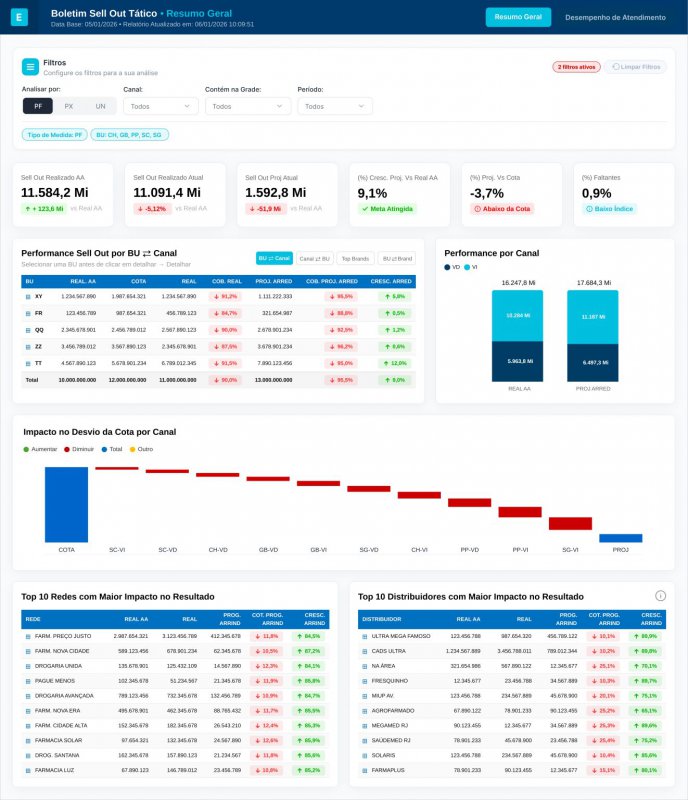688x800 pixels.
Task: Open the info icon on Top 10 Distribuidores
Action: (x=660, y=596)
